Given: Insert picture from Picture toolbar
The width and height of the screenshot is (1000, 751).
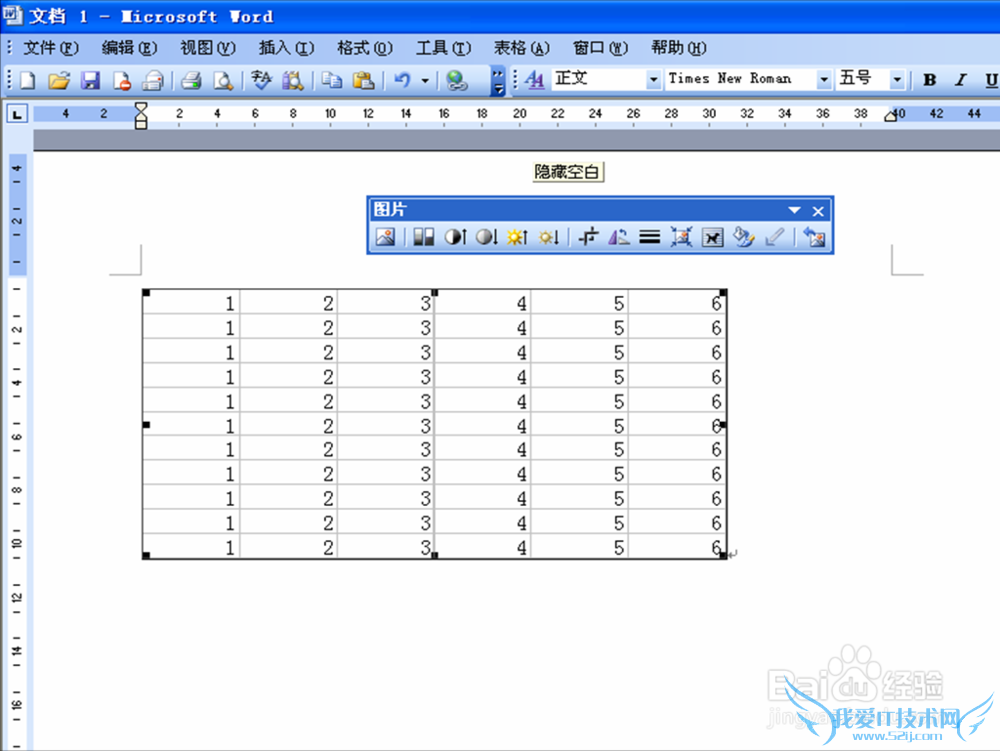Looking at the screenshot, I should pos(385,237).
